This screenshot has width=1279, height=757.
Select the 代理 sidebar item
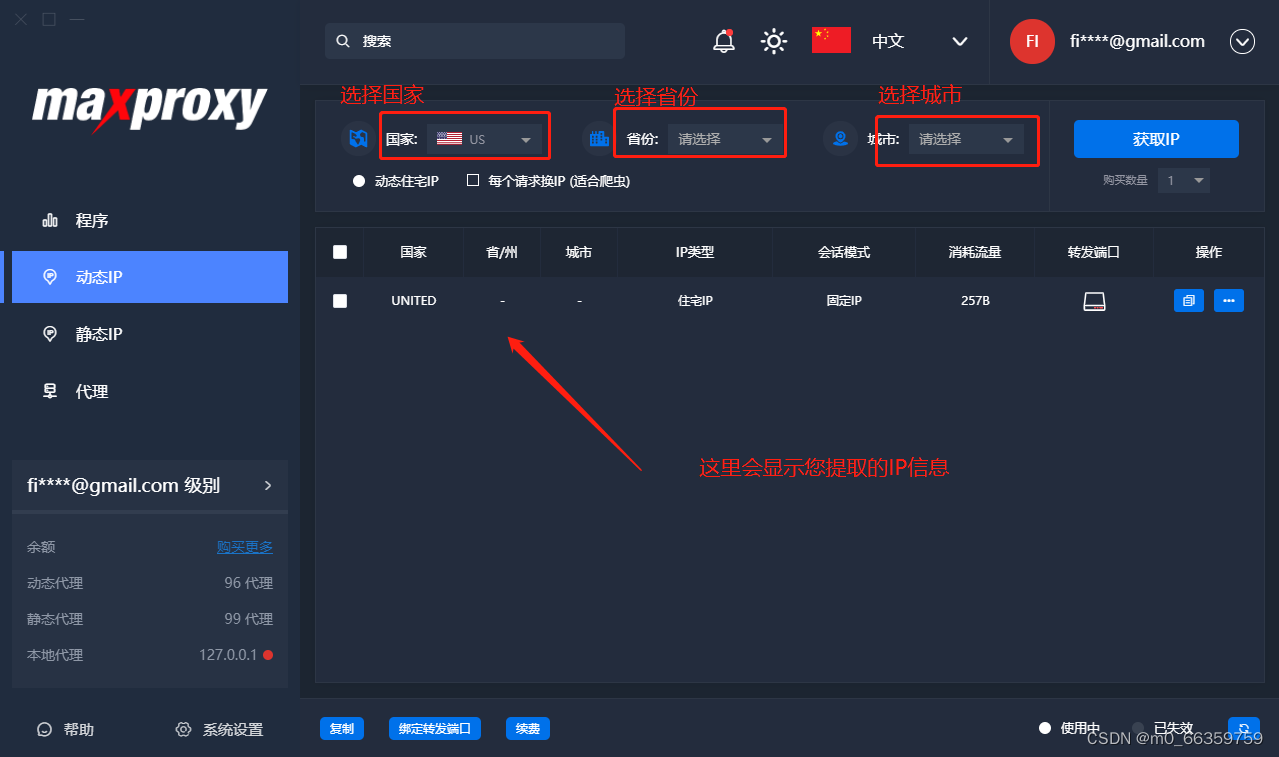(90, 391)
